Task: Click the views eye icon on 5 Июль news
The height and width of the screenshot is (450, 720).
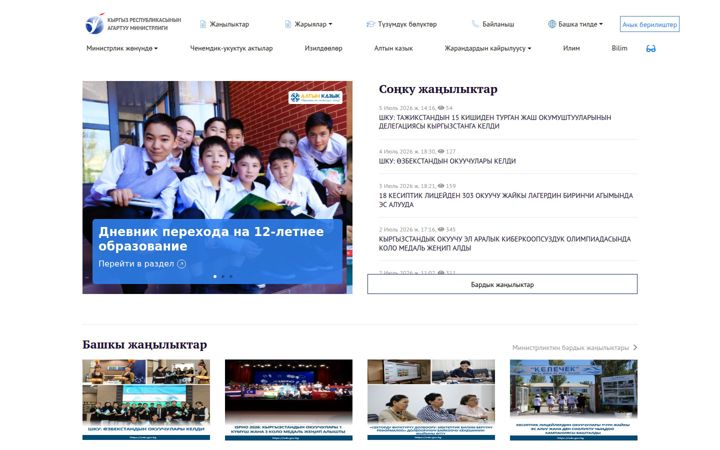Action: (x=441, y=108)
